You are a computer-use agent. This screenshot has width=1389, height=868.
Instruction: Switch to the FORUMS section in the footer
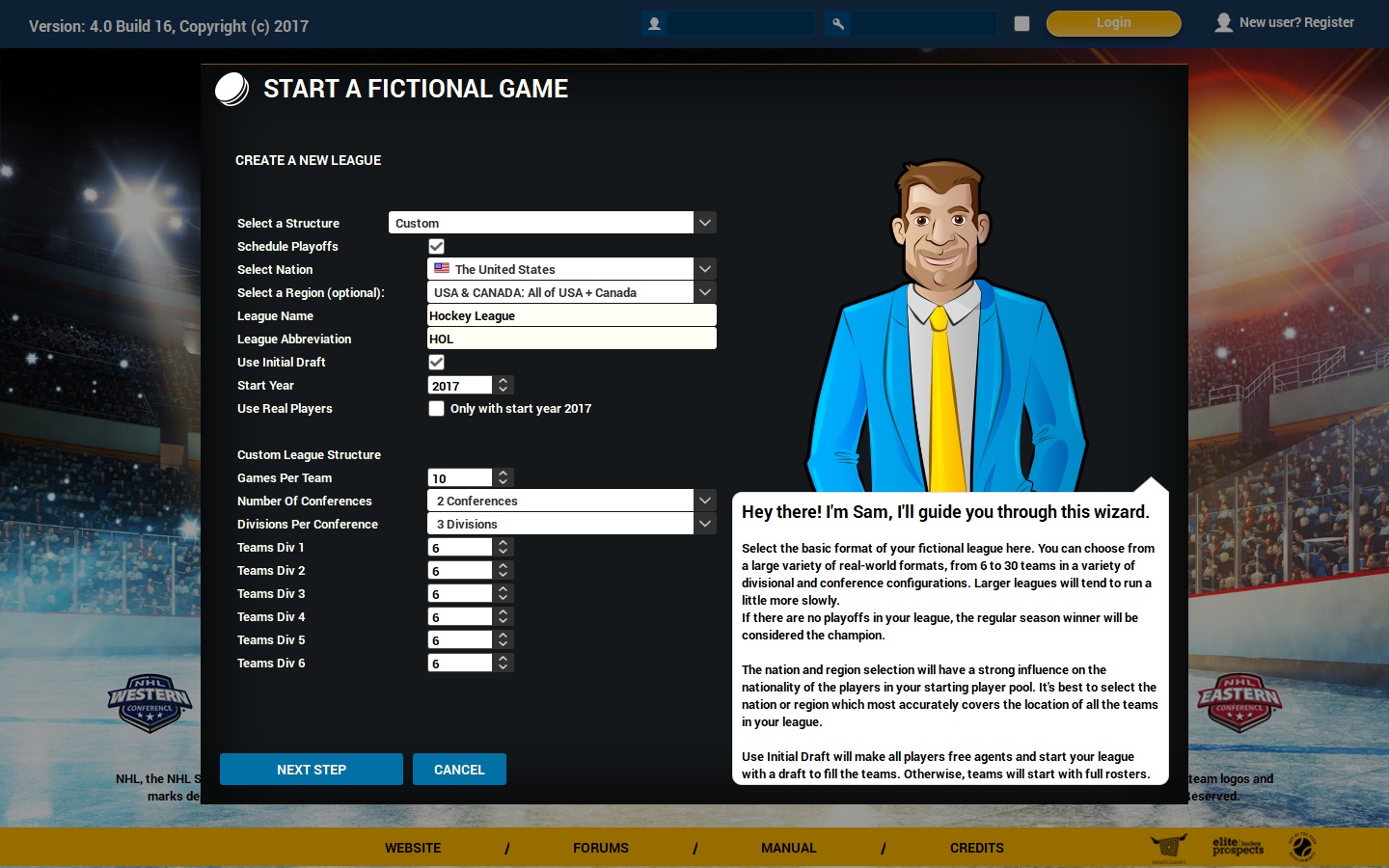tap(600, 848)
